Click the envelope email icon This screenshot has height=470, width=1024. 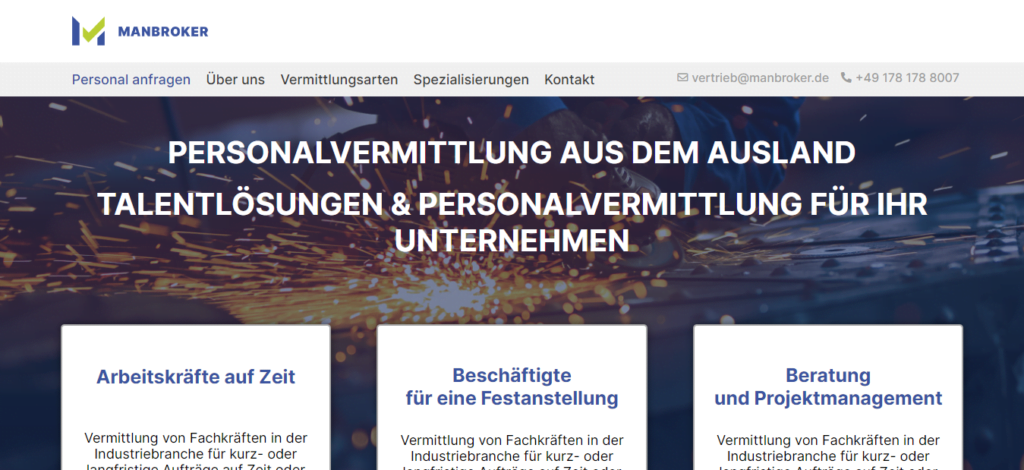coord(682,78)
